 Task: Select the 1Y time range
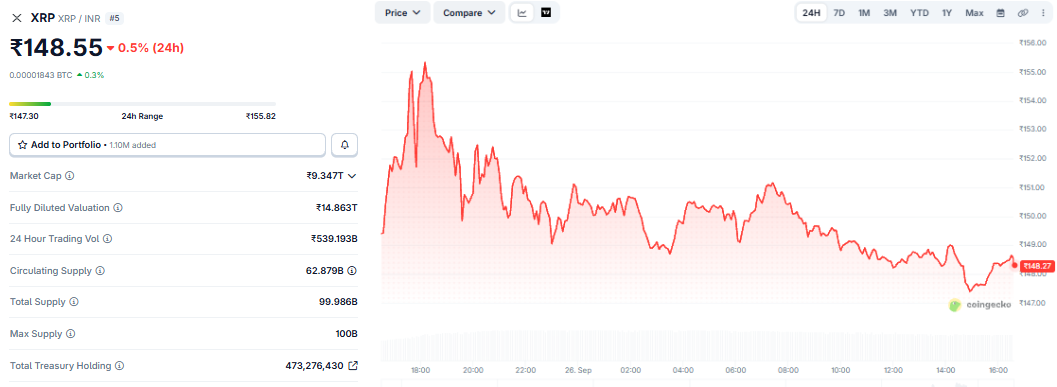[947, 13]
